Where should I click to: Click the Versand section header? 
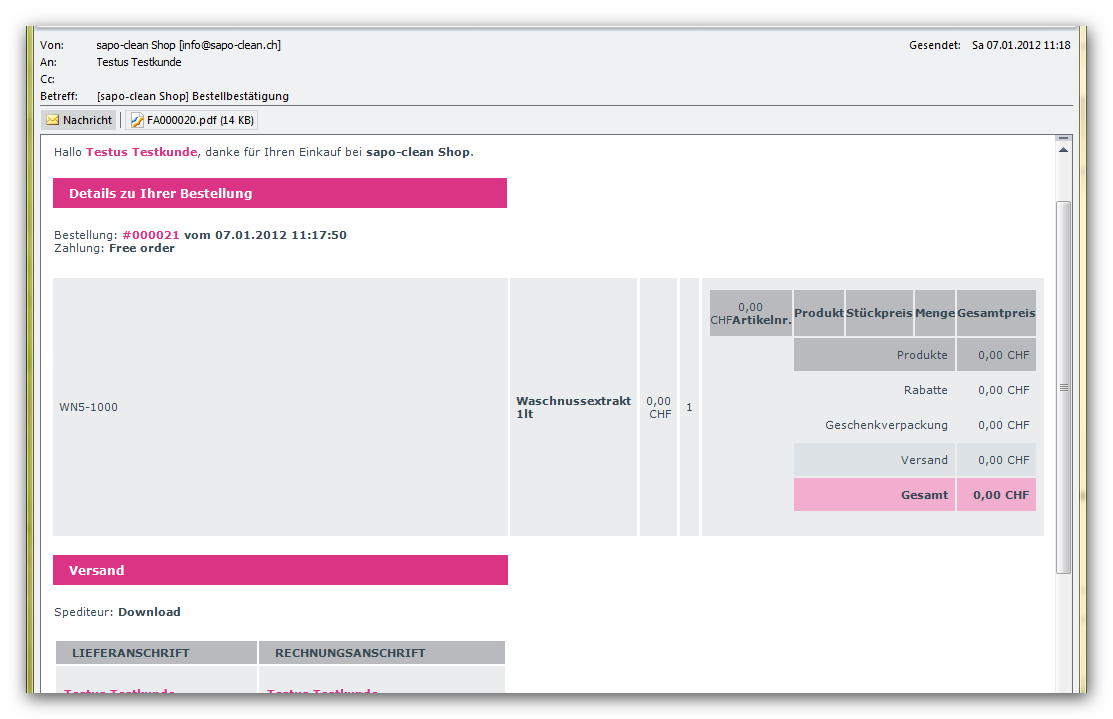[280, 570]
